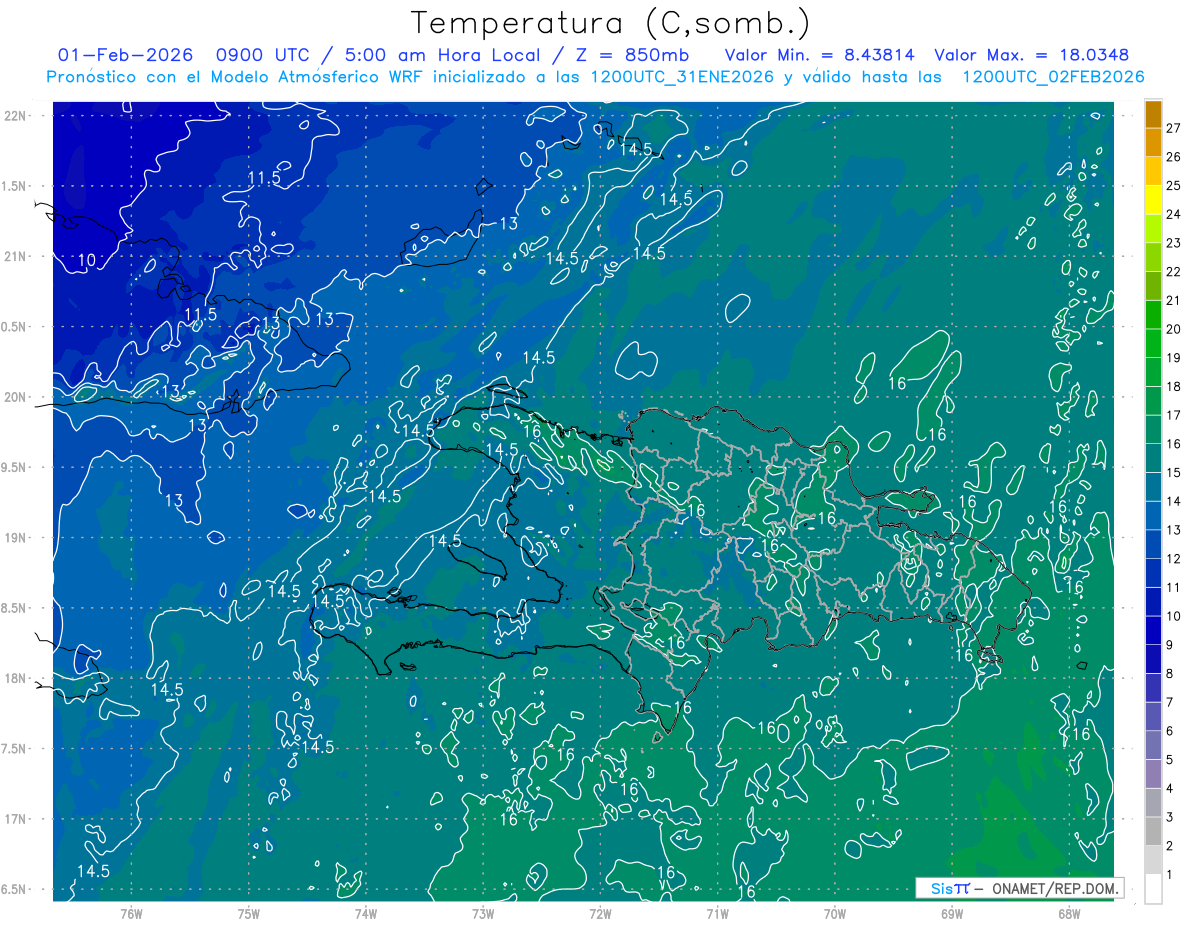Click the legend swatch between 20 and 21

coord(1153,315)
